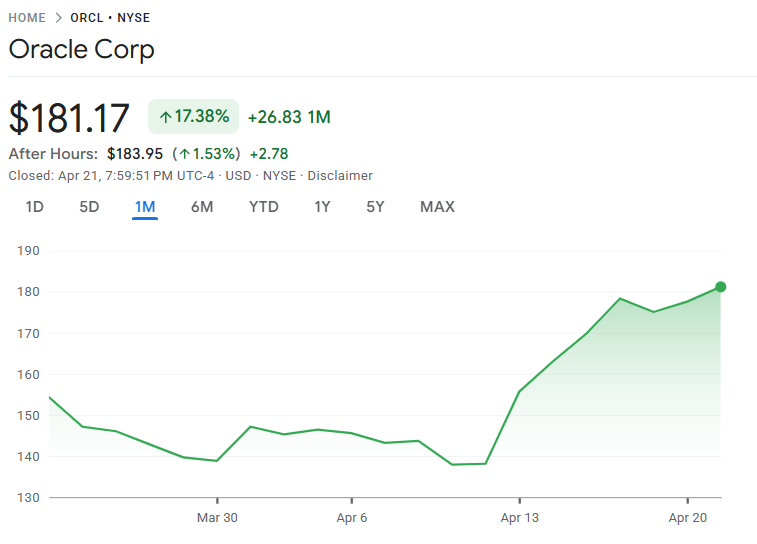This screenshot has height=544, width=757.
Task: Click the +2.78 after hours change
Action: (x=269, y=154)
